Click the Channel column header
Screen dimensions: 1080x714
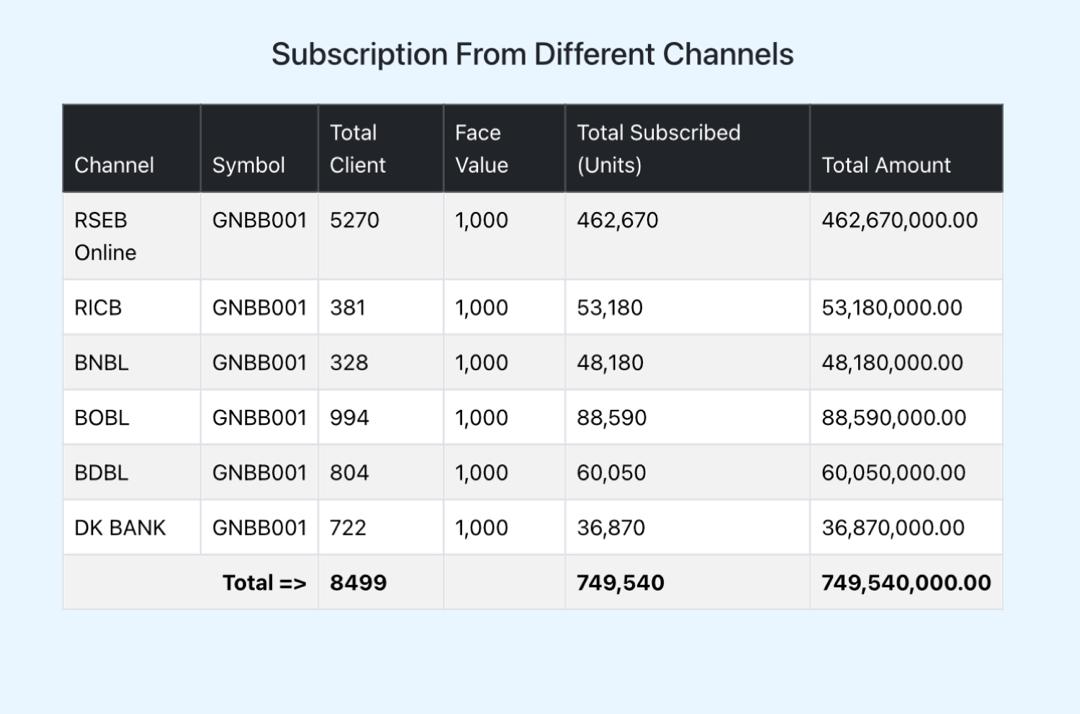pos(114,165)
